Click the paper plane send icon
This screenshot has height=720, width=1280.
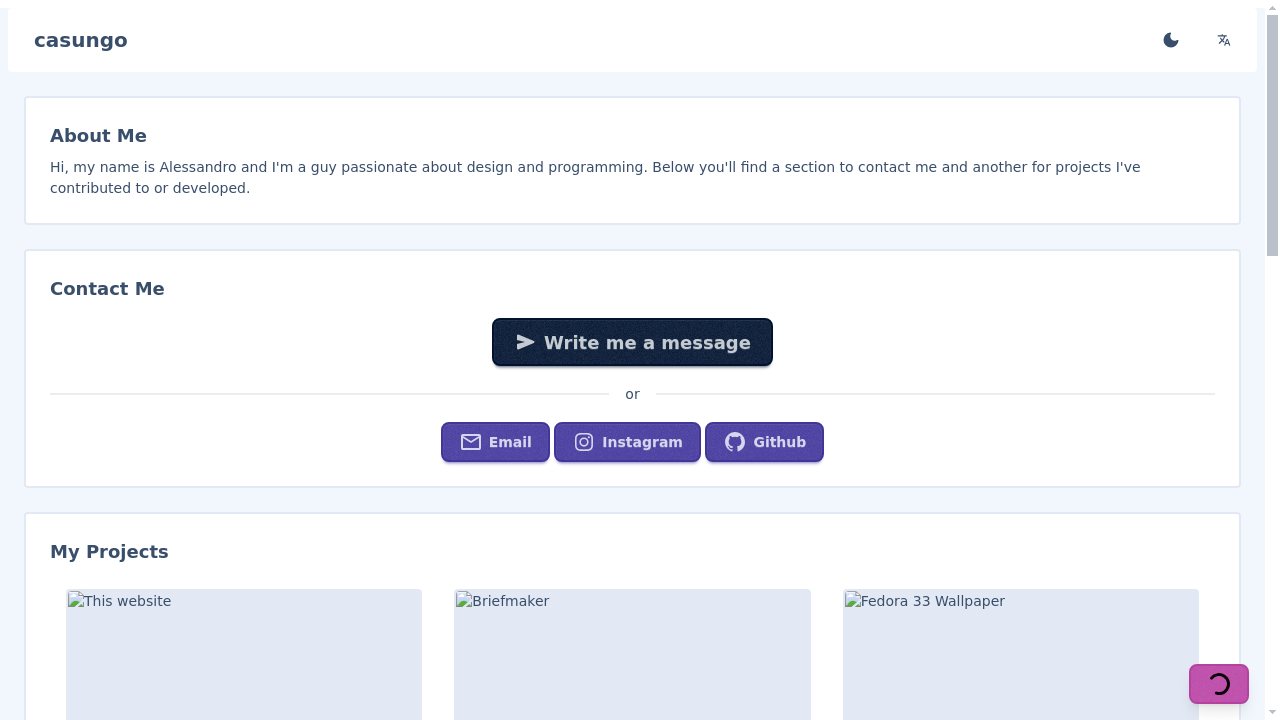click(x=525, y=342)
